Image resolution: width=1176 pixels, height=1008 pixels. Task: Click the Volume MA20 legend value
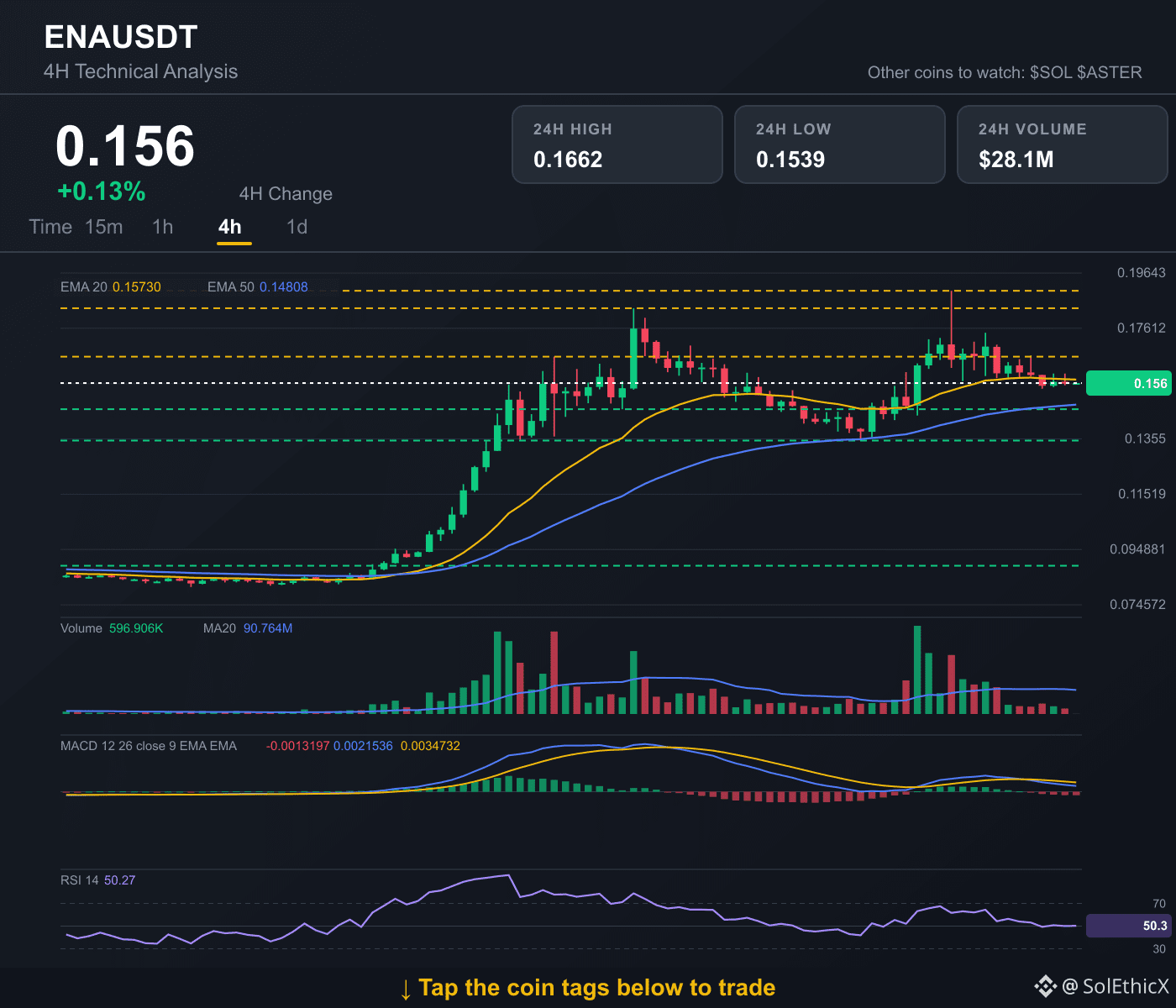tap(268, 628)
